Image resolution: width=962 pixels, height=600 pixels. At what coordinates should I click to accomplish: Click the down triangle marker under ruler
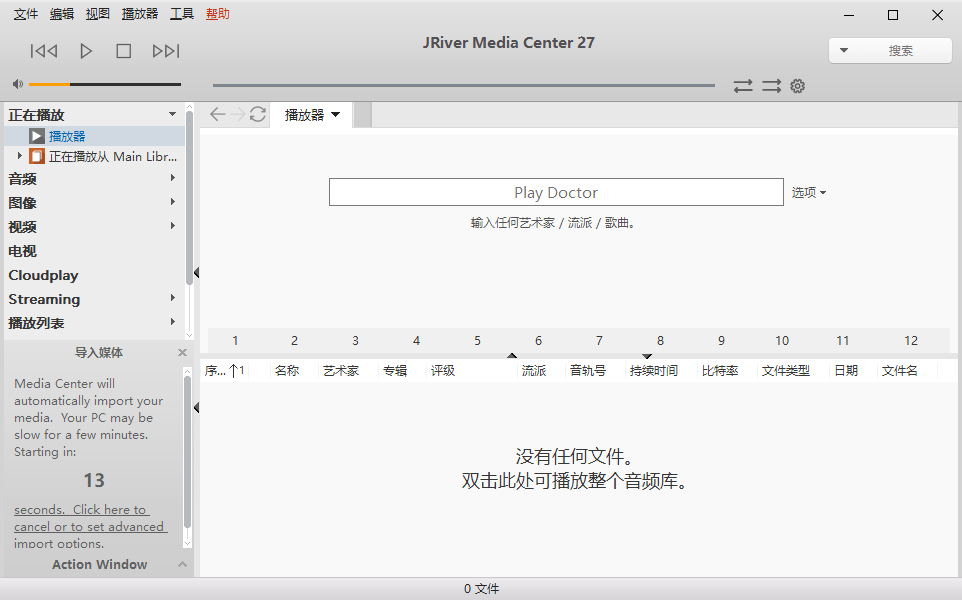tap(647, 356)
